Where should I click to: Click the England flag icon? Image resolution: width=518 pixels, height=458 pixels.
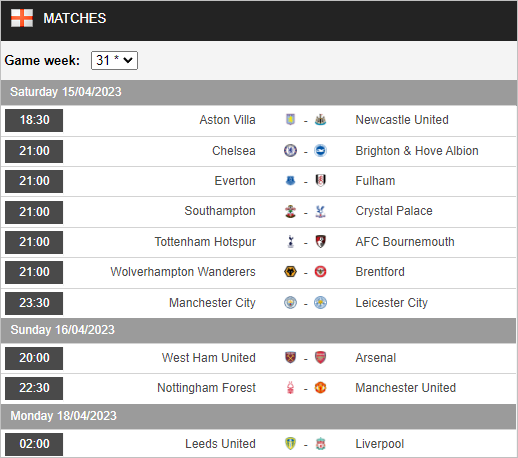click(22, 18)
